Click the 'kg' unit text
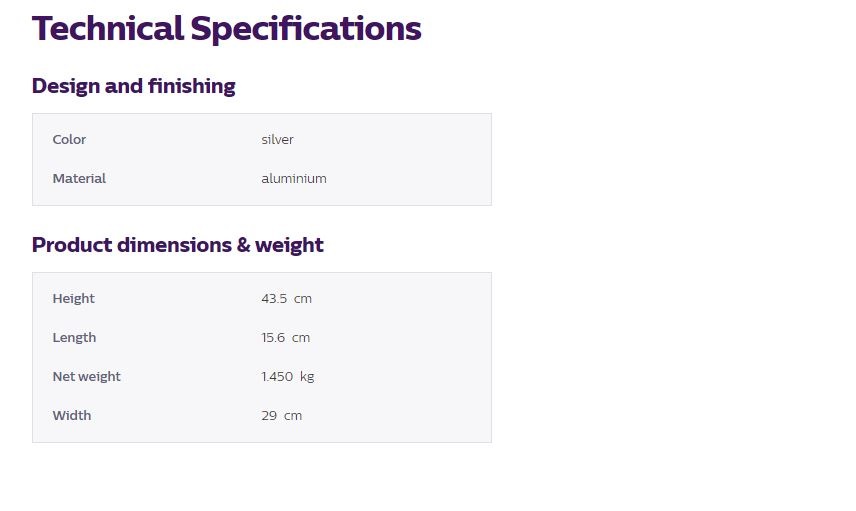This screenshot has height=511, width=856. click(307, 377)
